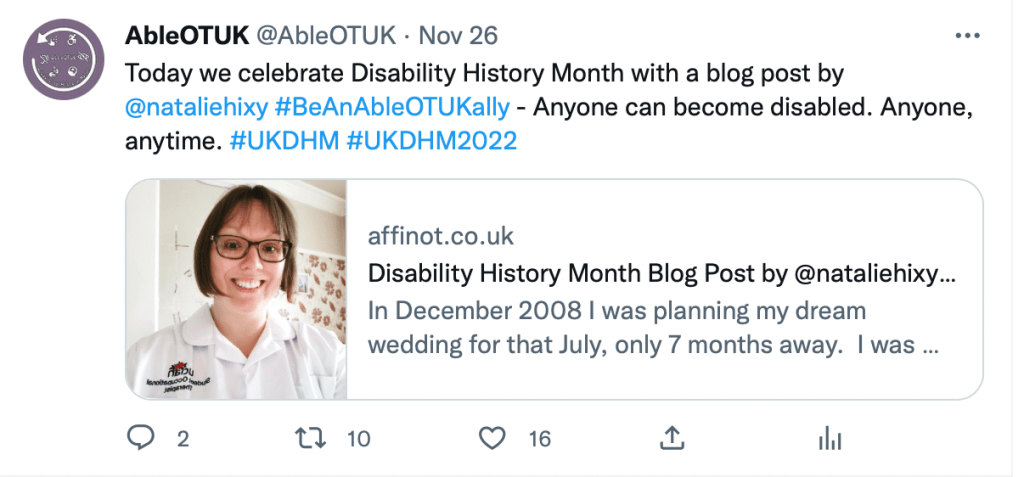Click the retweet count number 10
Viewport: 1024px width, 477px height.
tap(359, 438)
